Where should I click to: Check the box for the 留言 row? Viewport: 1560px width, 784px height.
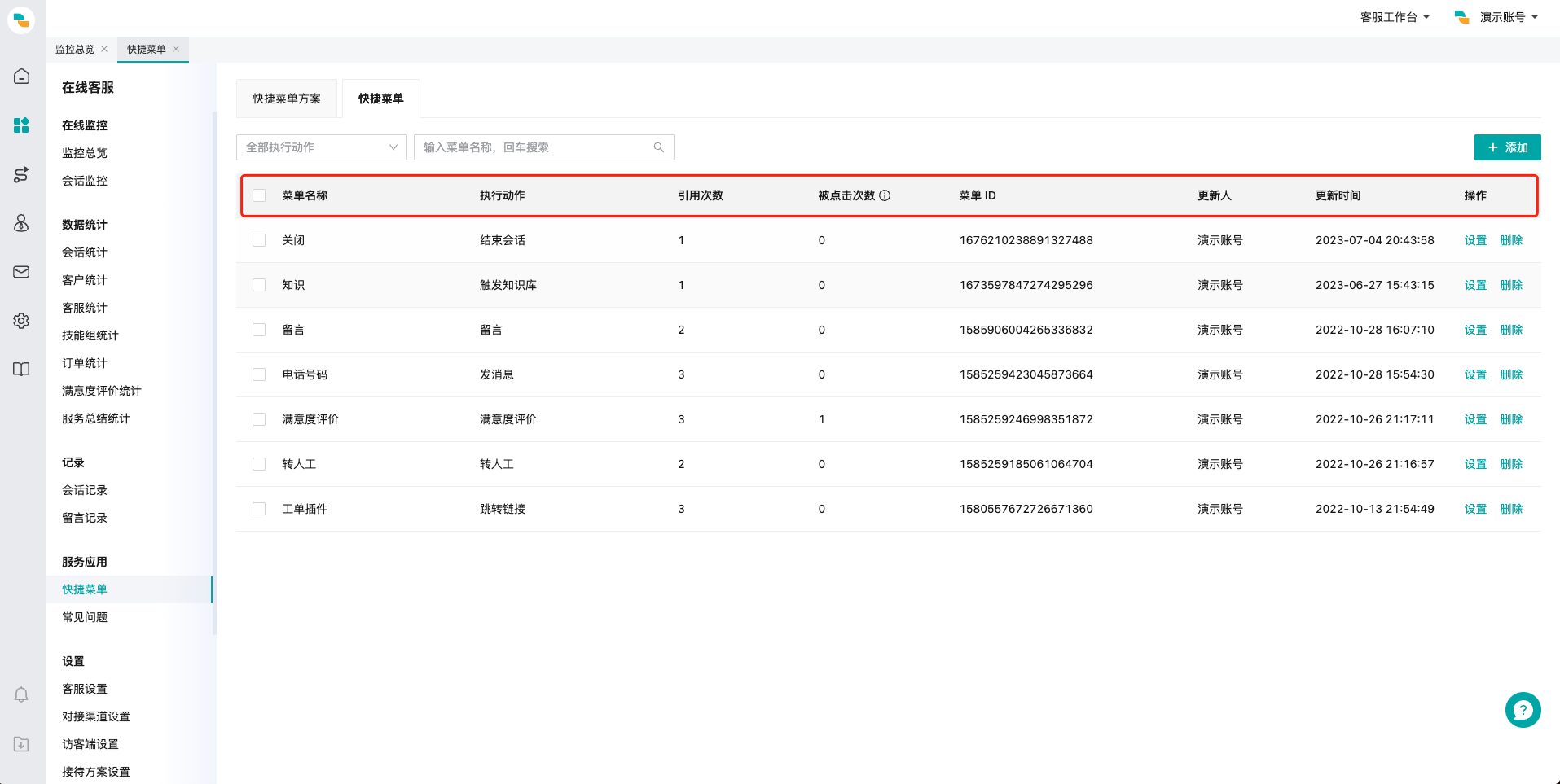click(x=259, y=330)
